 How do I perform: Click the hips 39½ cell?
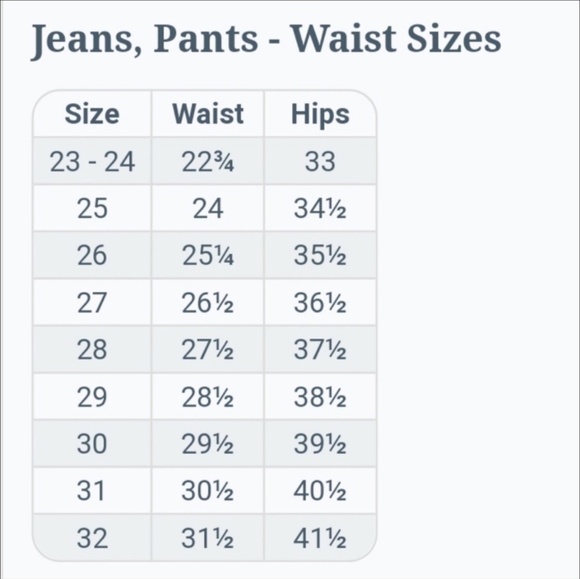tap(320, 444)
